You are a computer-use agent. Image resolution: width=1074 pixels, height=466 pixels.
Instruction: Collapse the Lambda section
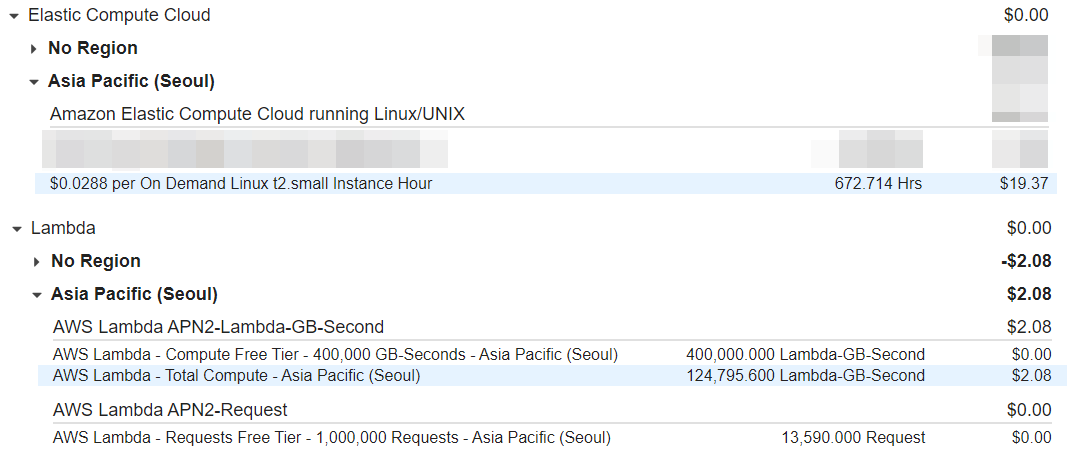pyautogui.click(x=17, y=229)
